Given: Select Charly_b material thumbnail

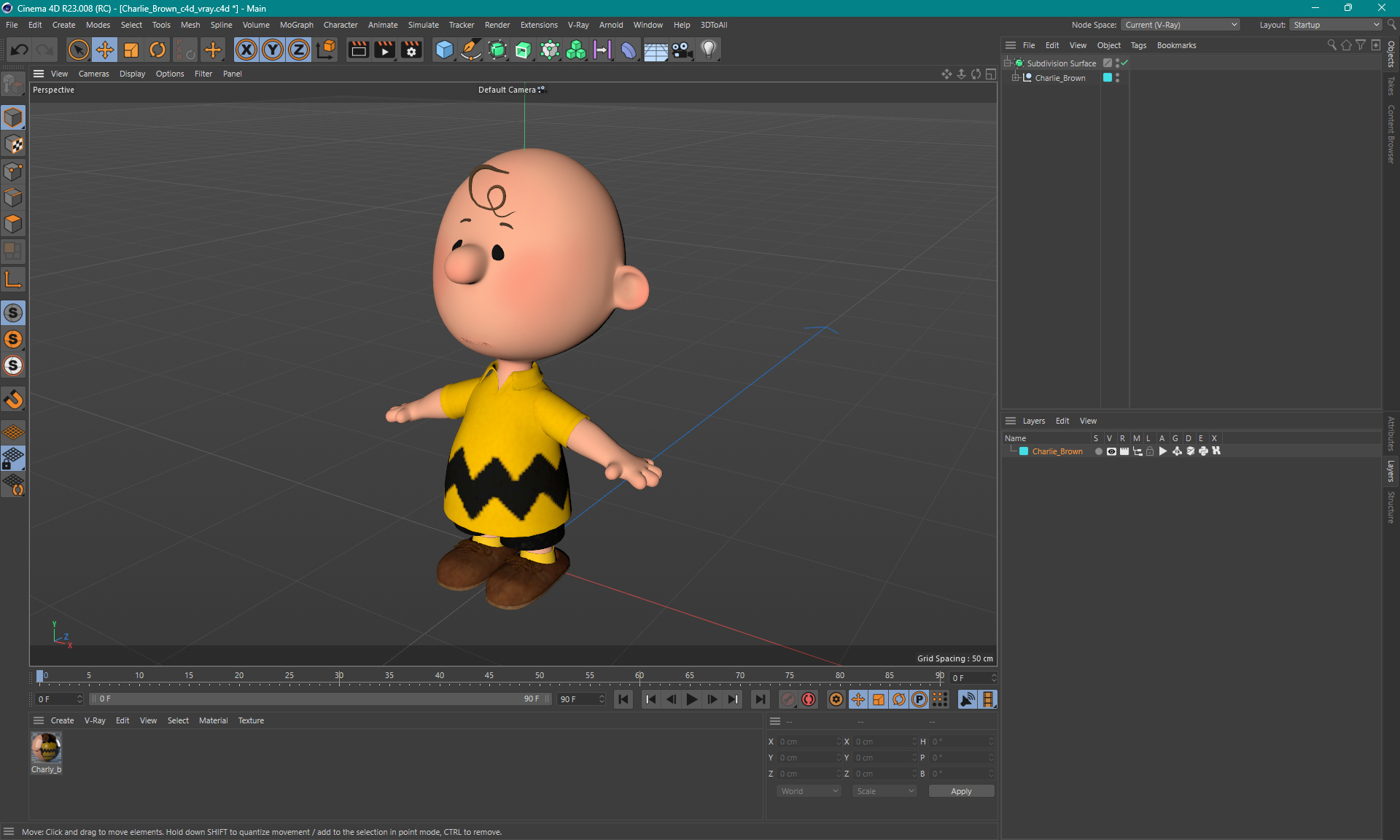Looking at the screenshot, I should tap(46, 747).
